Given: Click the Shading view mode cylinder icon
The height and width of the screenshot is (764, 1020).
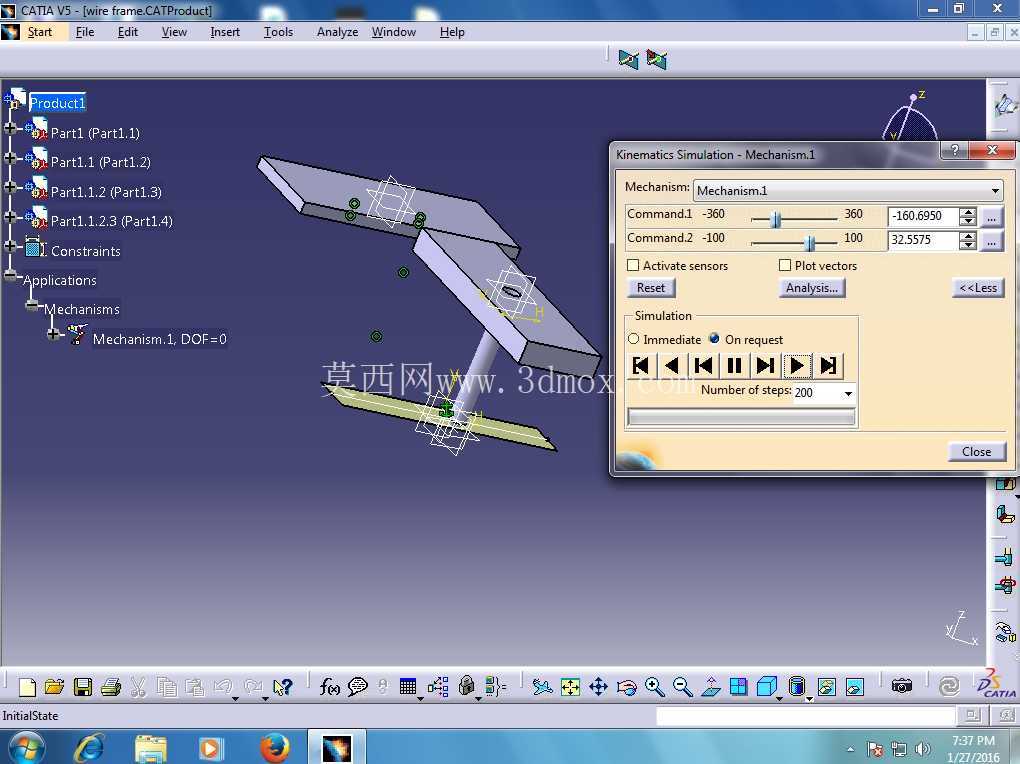Looking at the screenshot, I should 796,687.
